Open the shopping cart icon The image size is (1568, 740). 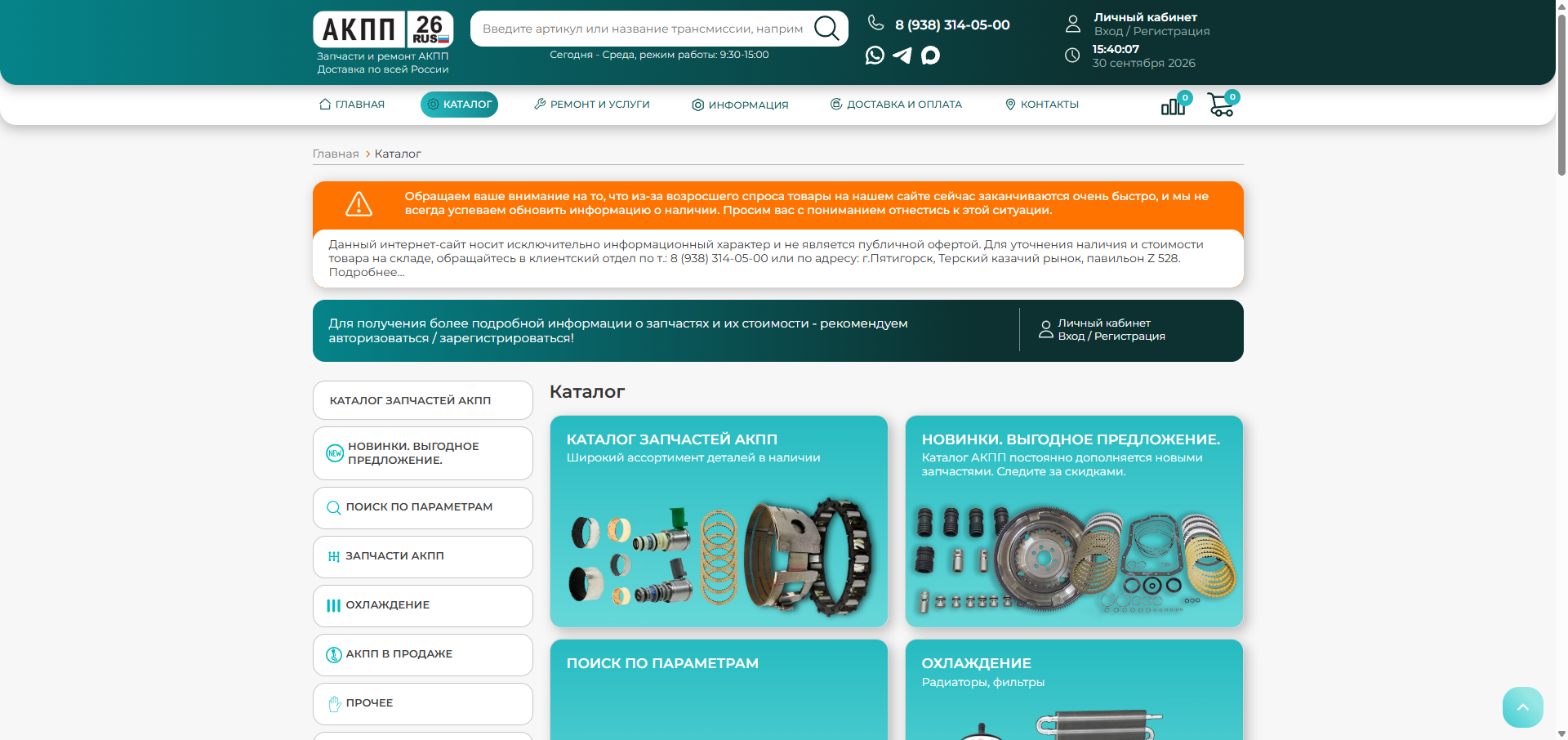(1221, 105)
